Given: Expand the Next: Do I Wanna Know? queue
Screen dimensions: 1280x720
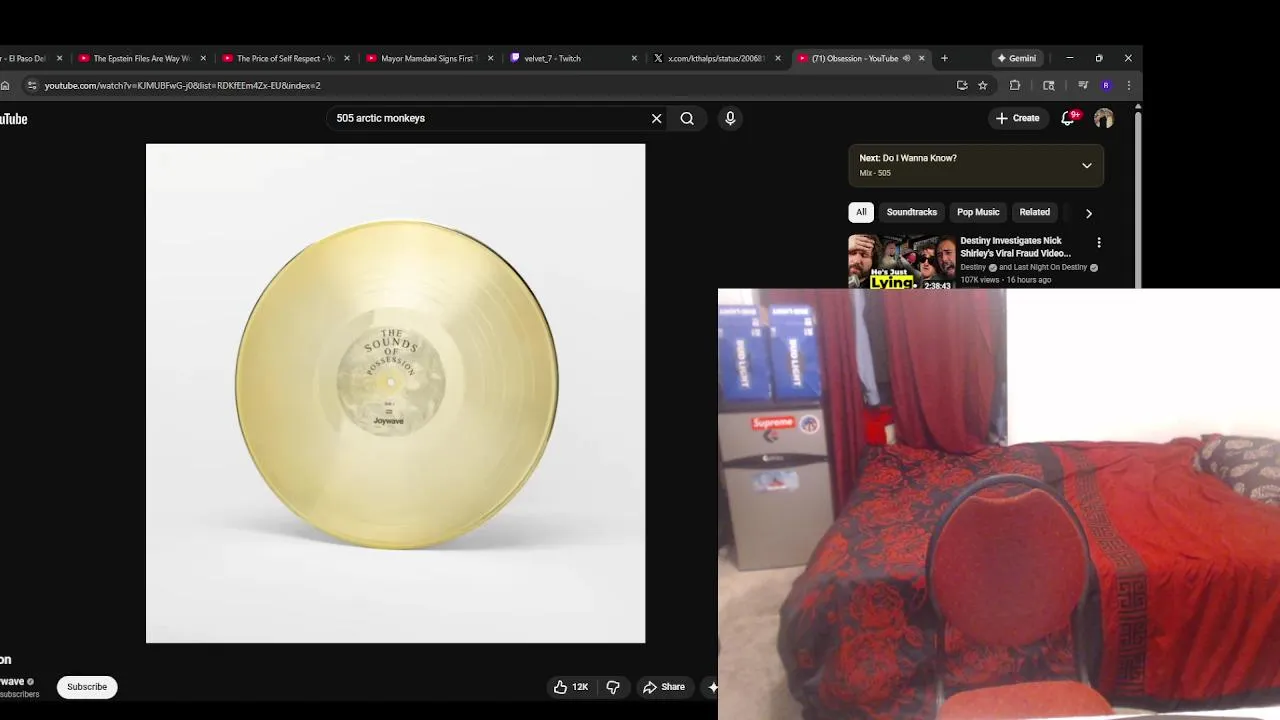Looking at the screenshot, I should 1087,166.
